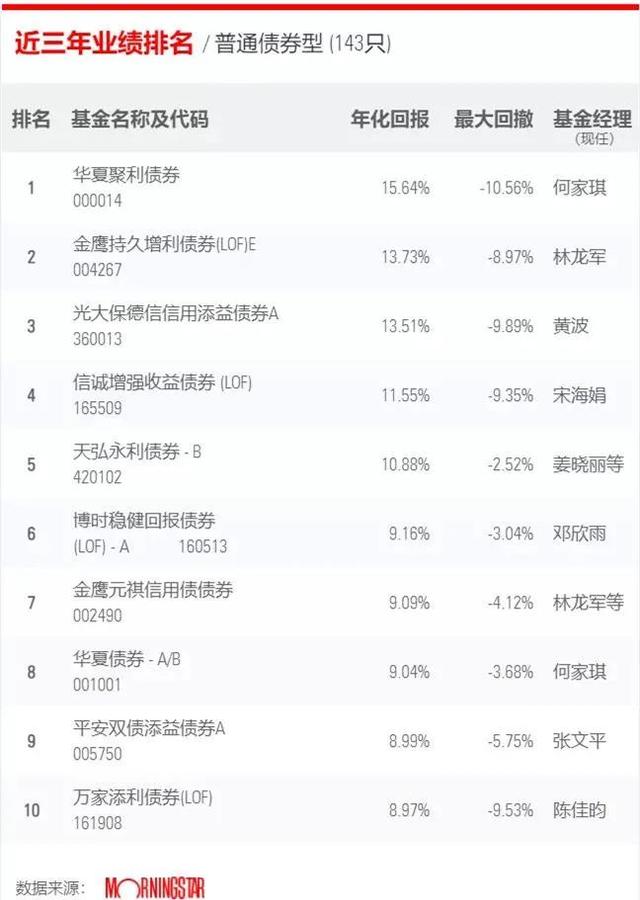Click fund manager 何家琪 in first row
The image size is (640, 900).
(580, 188)
